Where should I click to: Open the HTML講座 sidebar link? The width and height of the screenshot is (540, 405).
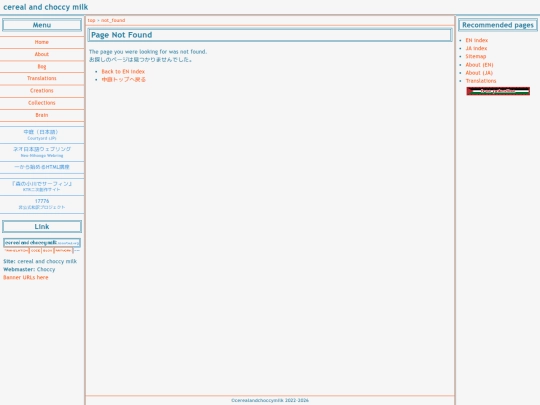[42, 167]
